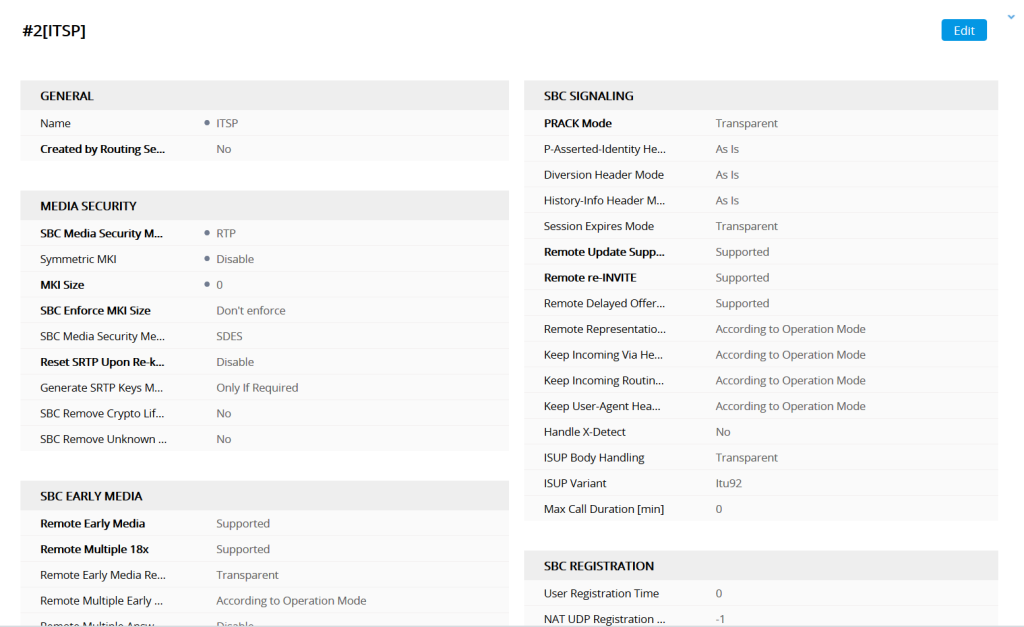Screen dimensions: 1024x627
Task: Open the blue chevron menu at top right
Action: pos(1010,16)
